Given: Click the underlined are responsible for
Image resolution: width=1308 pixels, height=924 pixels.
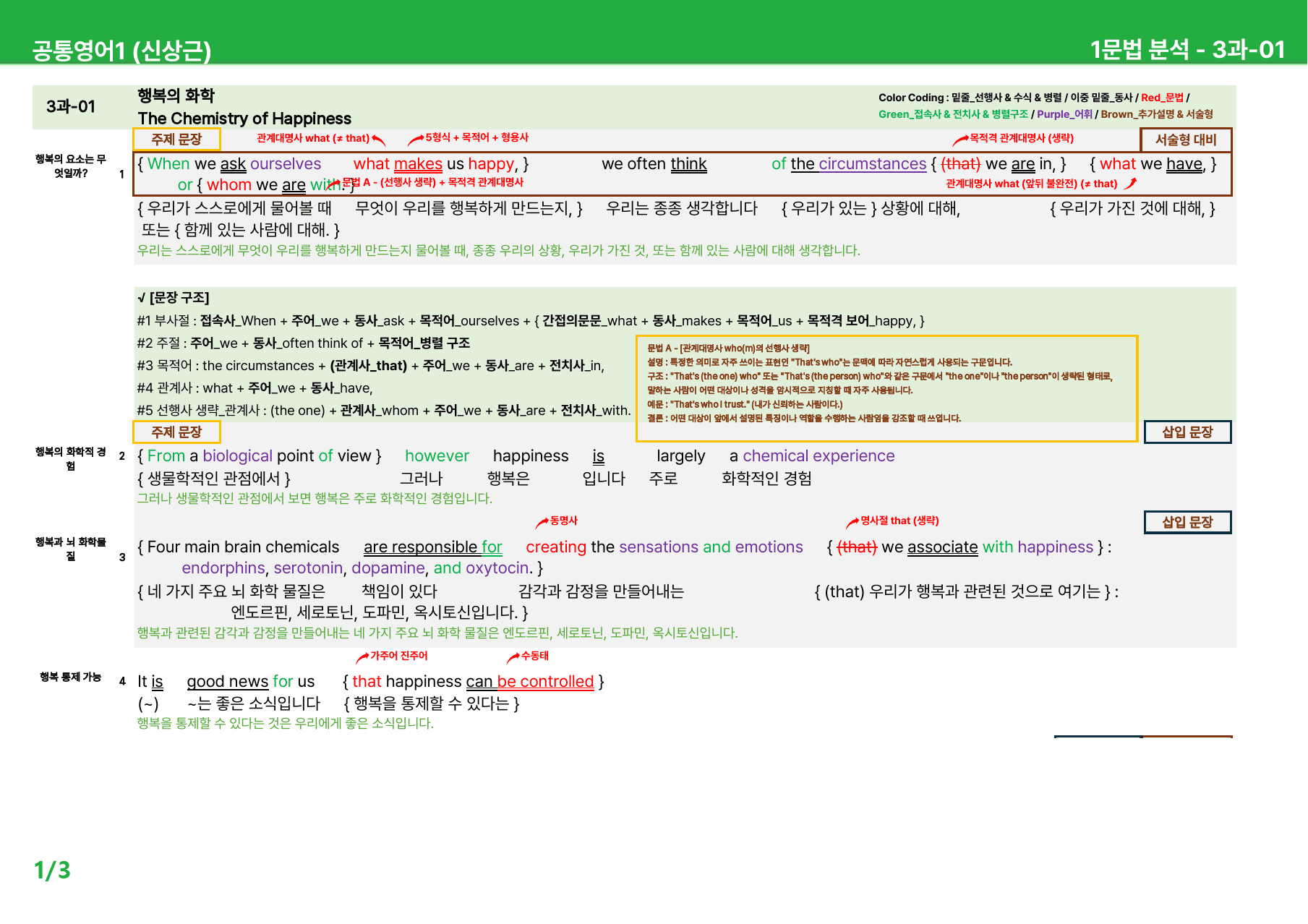Looking at the screenshot, I should click(433, 547).
